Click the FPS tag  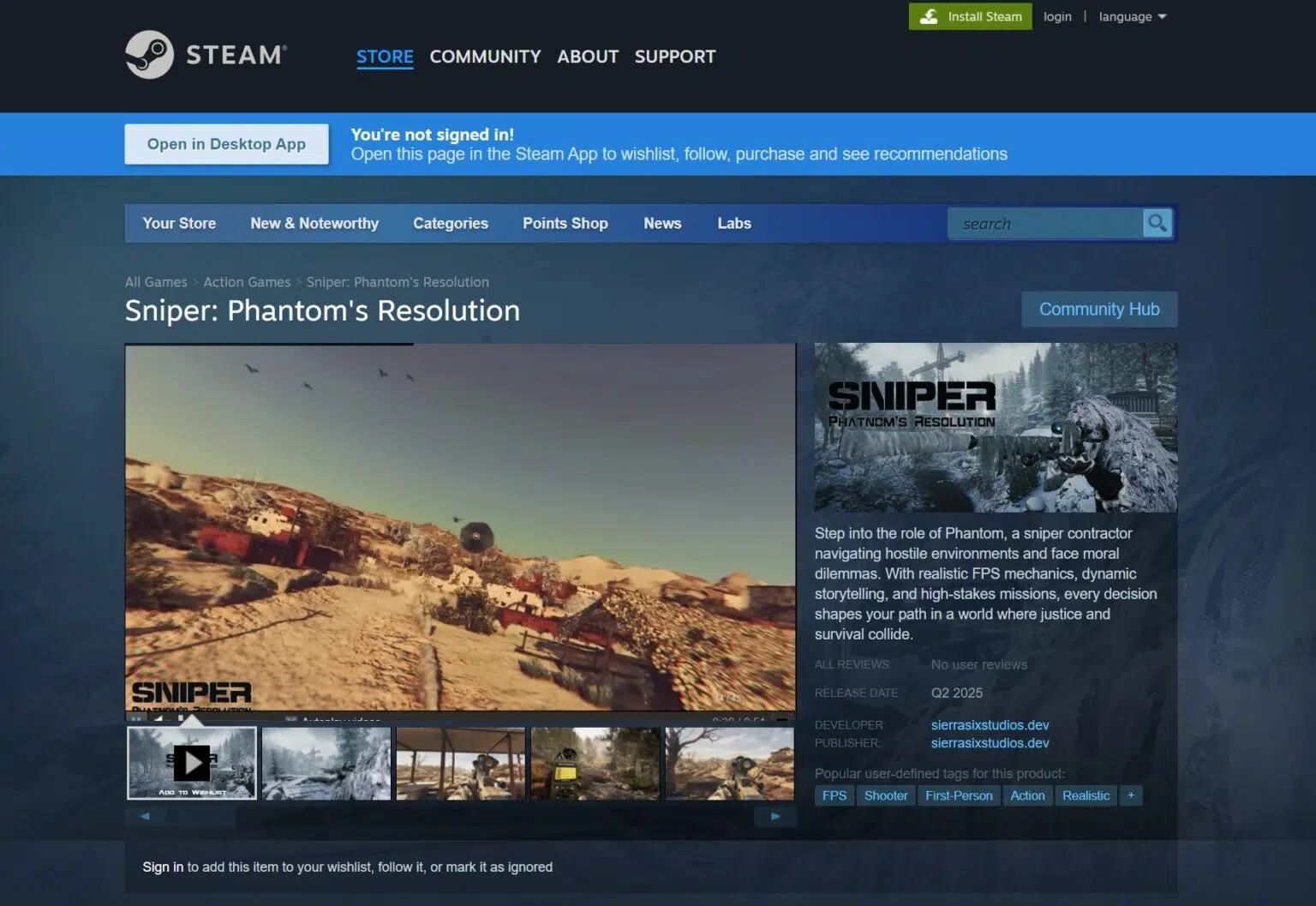pos(834,795)
